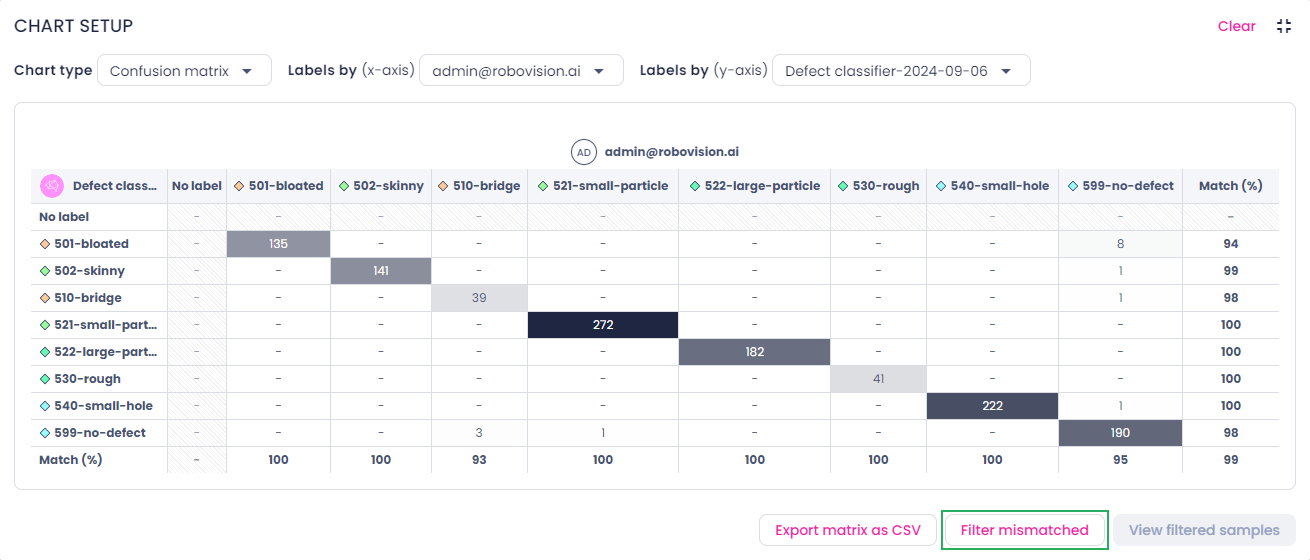
Task: Click View filtered samples button
Action: point(1204,530)
